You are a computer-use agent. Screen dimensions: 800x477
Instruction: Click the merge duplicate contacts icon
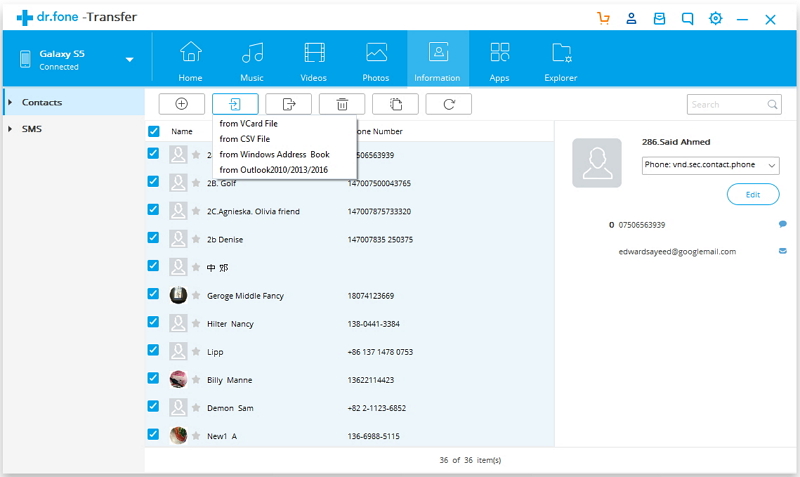pyautogui.click(x=395, y=104)
